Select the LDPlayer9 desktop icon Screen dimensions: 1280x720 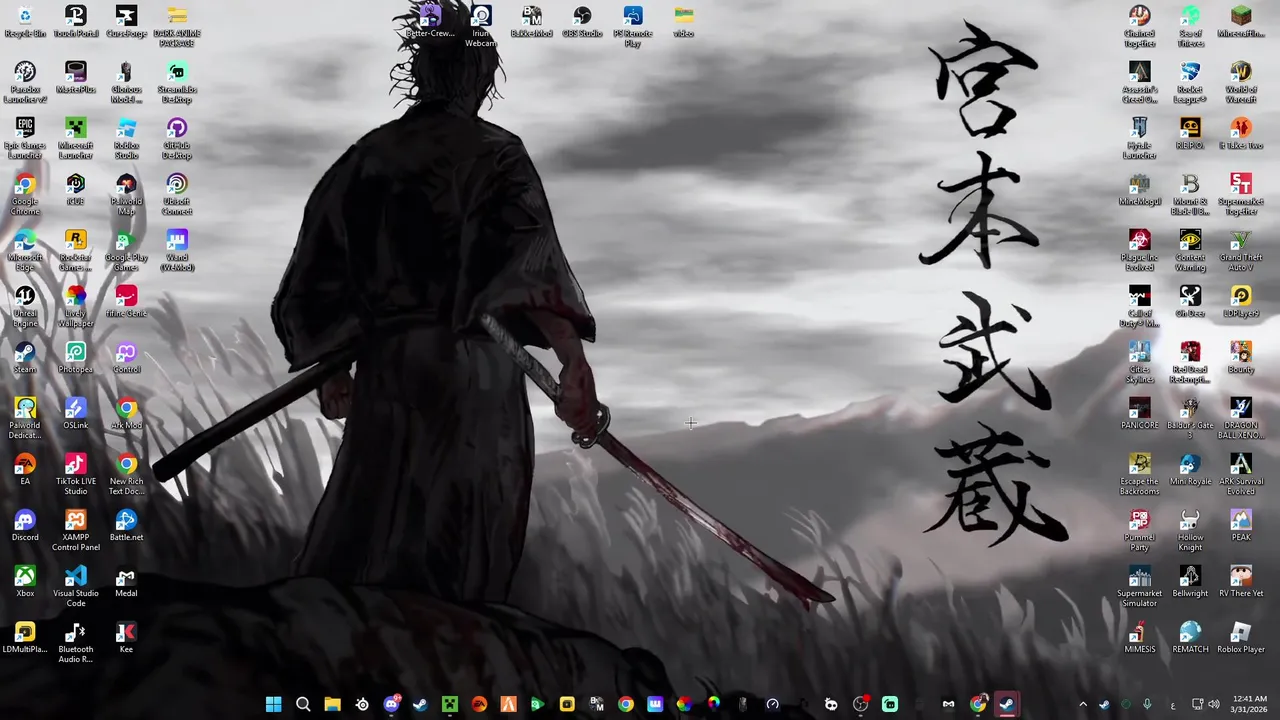pyautogui.click(x=1241, y=302)
